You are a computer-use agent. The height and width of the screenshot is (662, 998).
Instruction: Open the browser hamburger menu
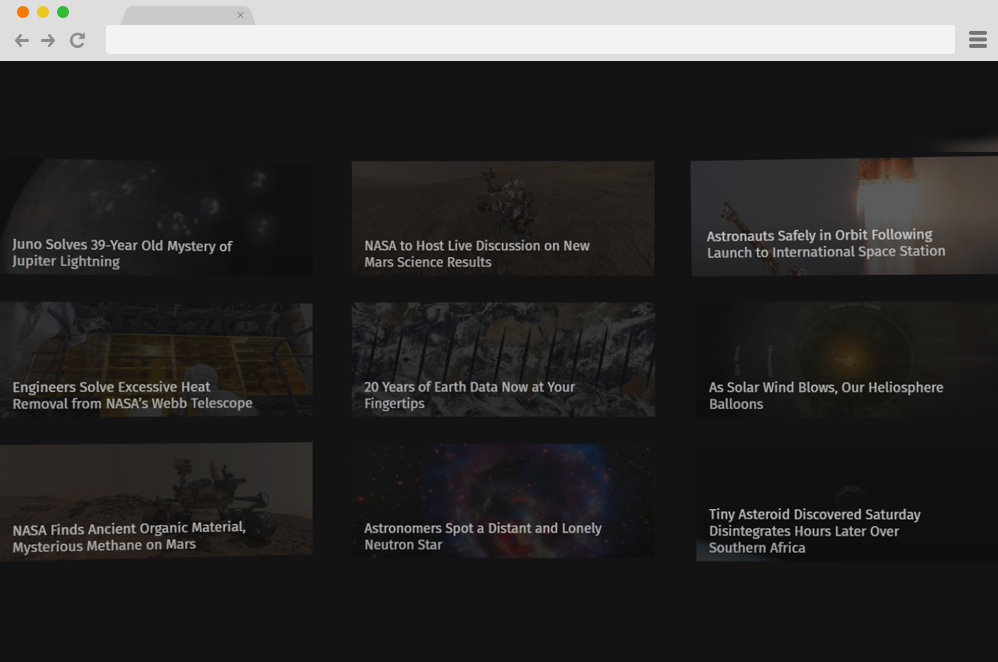click(x=978, y=39)
